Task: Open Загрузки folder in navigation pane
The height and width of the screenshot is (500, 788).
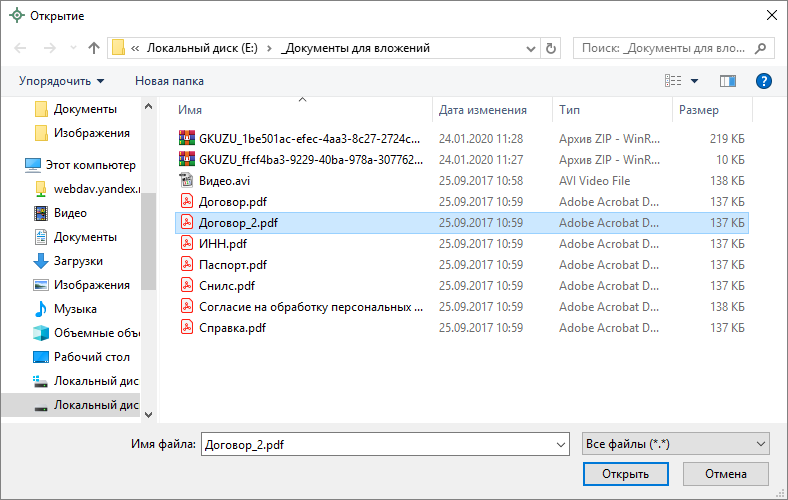Action: pos(77,260)
